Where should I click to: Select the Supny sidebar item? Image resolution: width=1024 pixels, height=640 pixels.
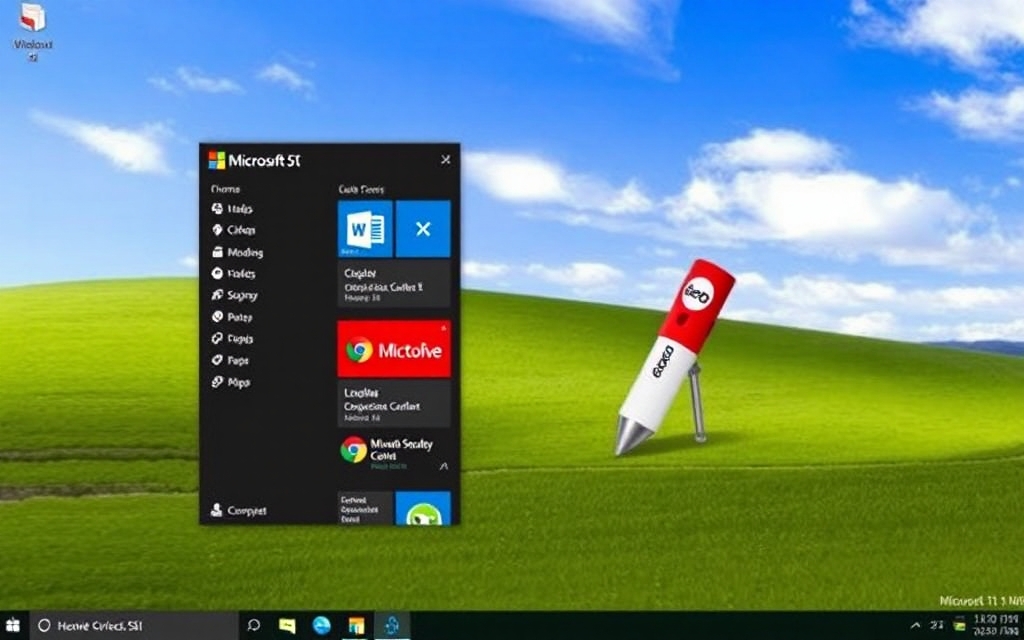point(234,295)
